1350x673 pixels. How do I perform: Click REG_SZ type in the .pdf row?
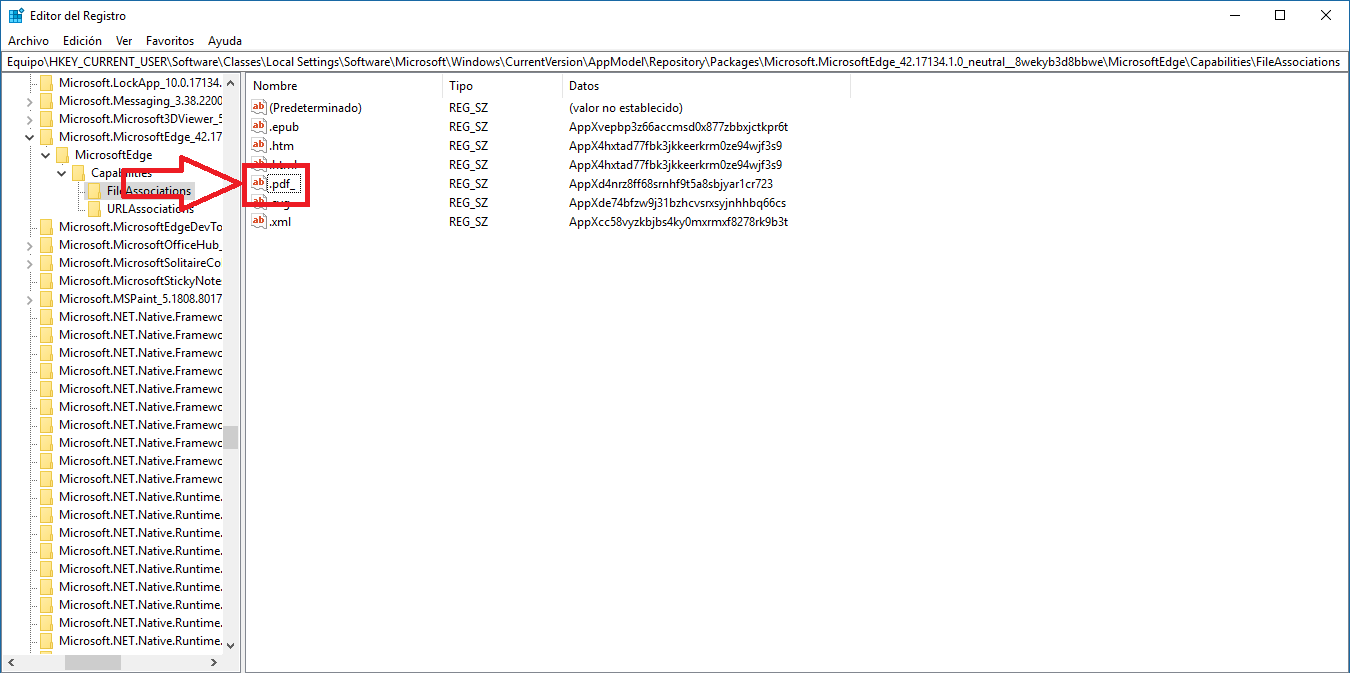click(x=468, y=184)
